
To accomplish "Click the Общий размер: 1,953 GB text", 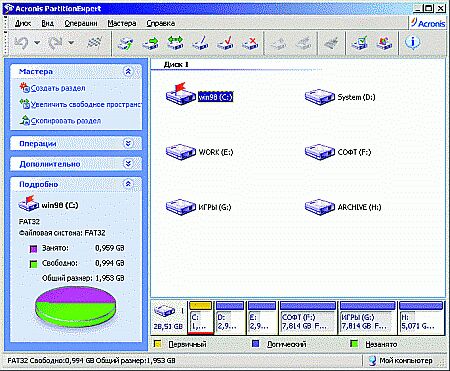I will point(83,278).
